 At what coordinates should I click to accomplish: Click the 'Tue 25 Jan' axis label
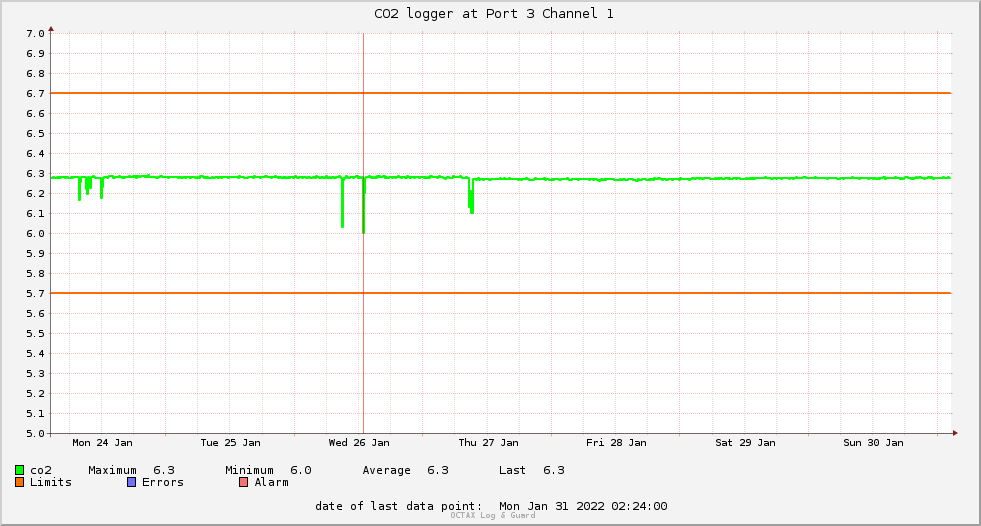[230, 443]
